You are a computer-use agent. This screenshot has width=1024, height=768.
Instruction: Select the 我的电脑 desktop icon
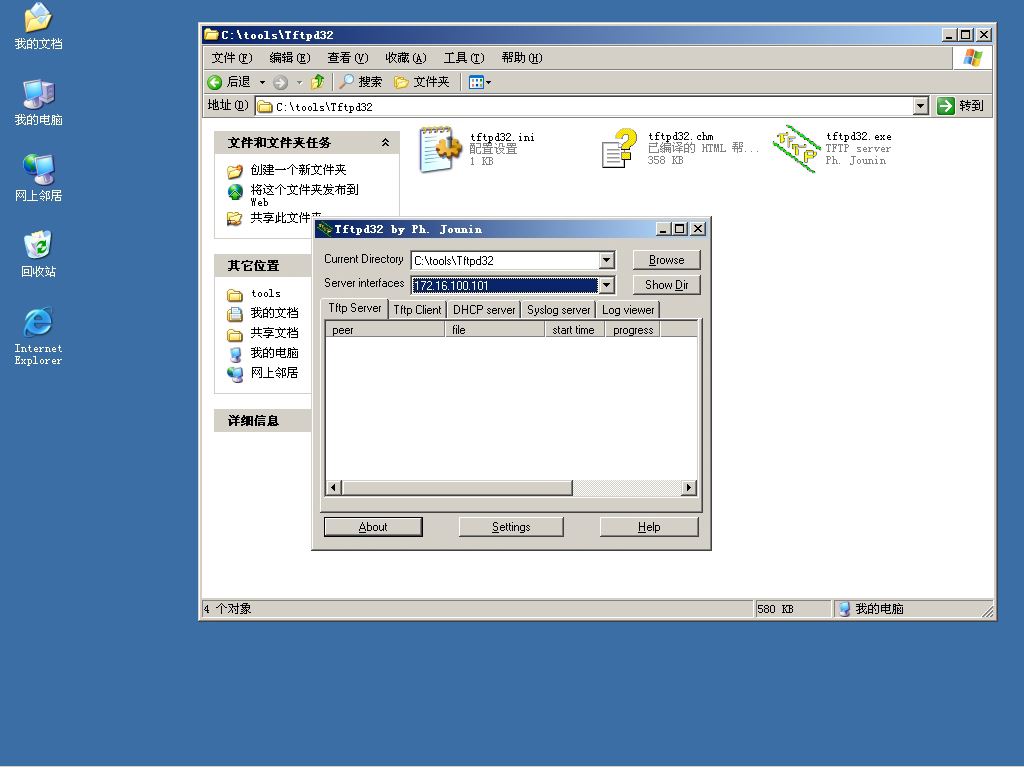[38, 103]
